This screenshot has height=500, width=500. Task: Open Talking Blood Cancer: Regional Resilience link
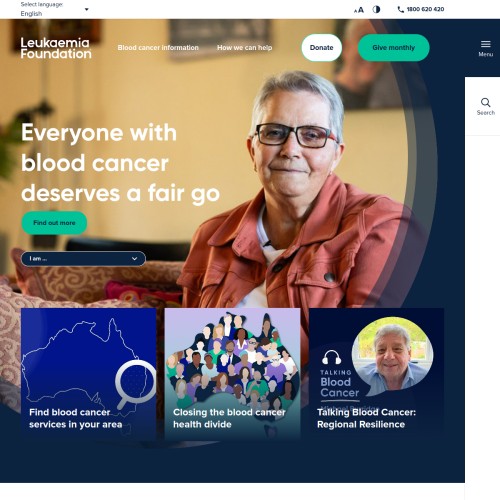coord(366,418)
